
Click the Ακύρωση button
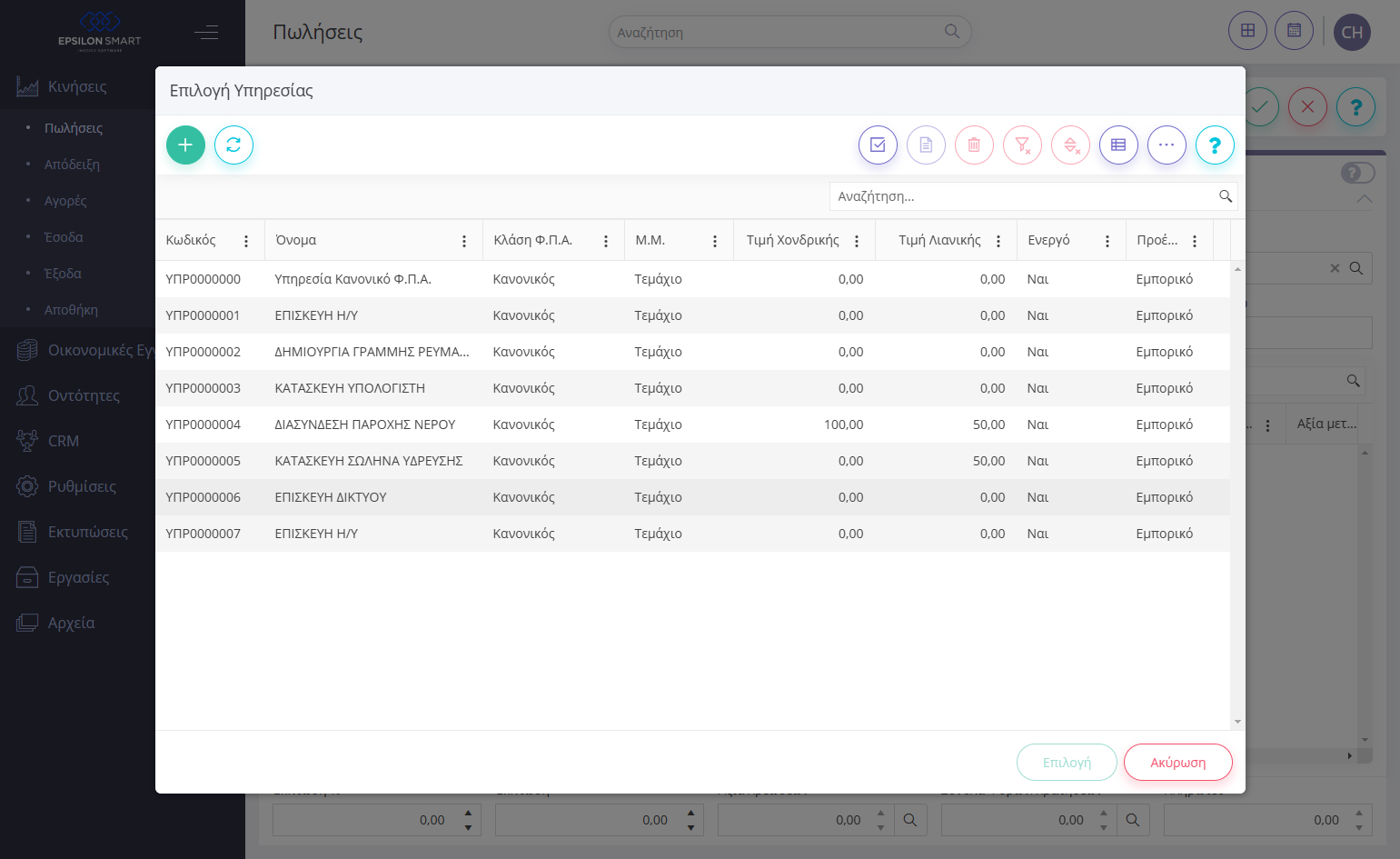click(x=1178, y=763)
